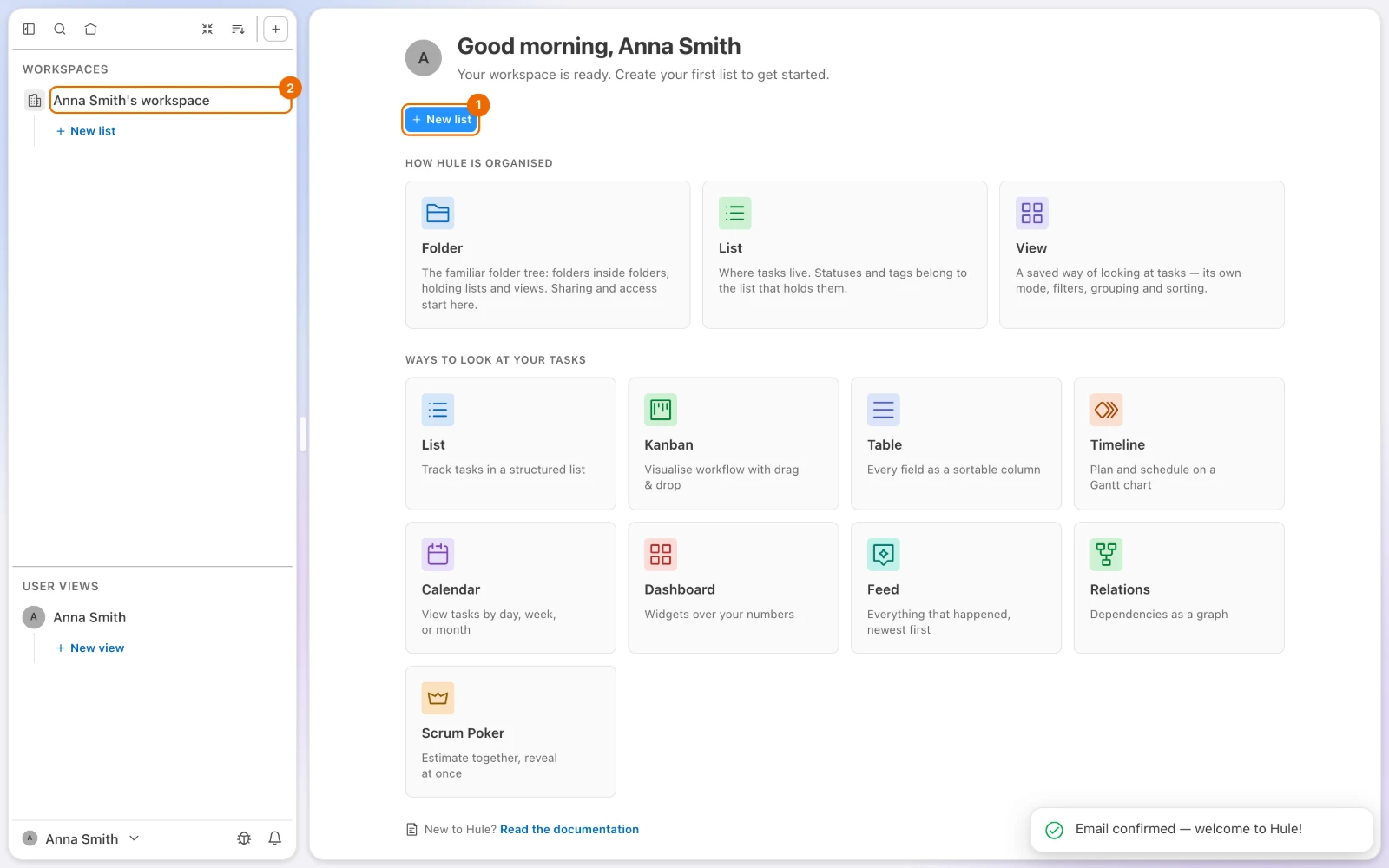
Task: Click the 'WORKSPACES' sidebar label
Action: 65,69
